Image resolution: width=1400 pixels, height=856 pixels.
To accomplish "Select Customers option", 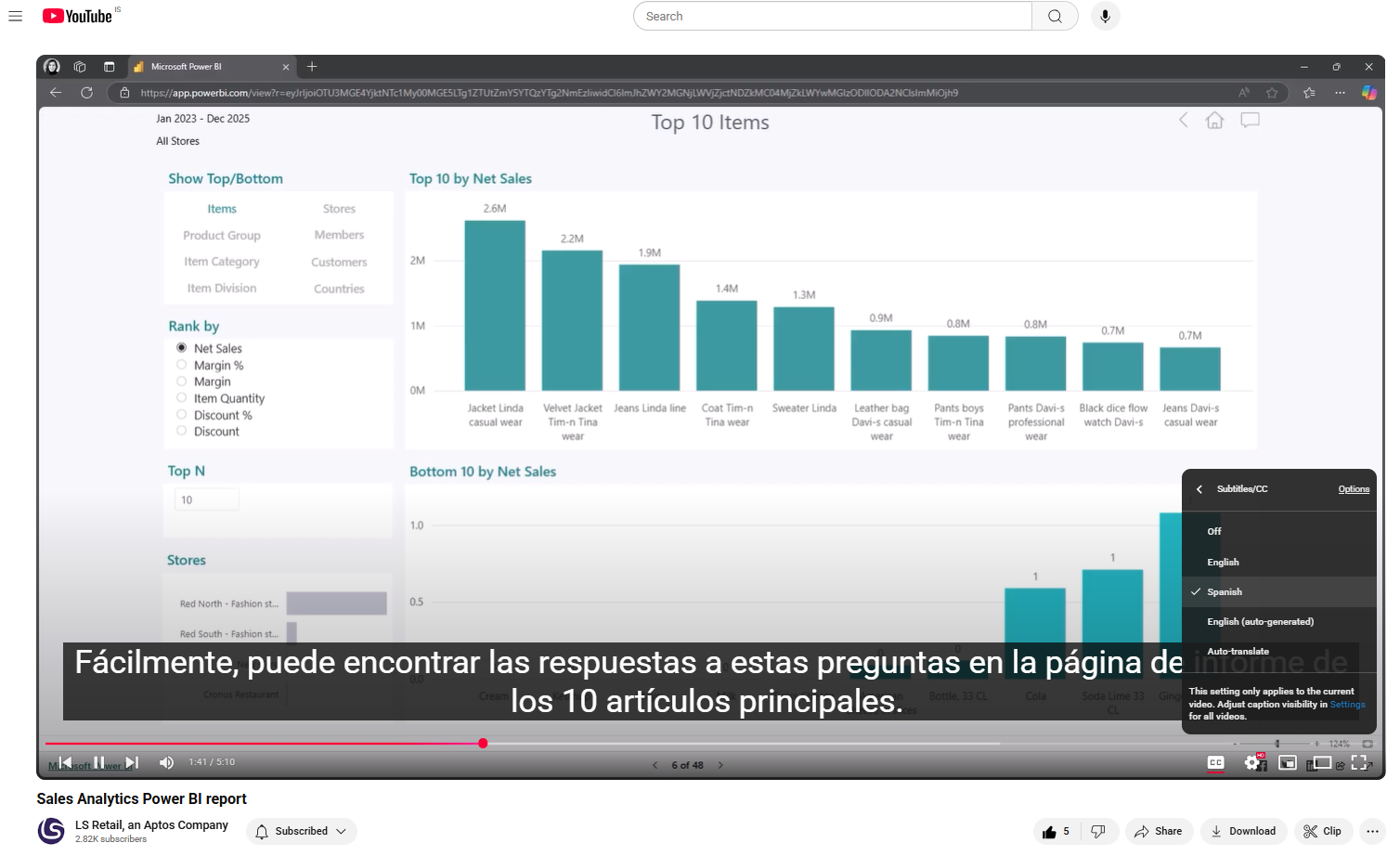I will coord(339,263).
